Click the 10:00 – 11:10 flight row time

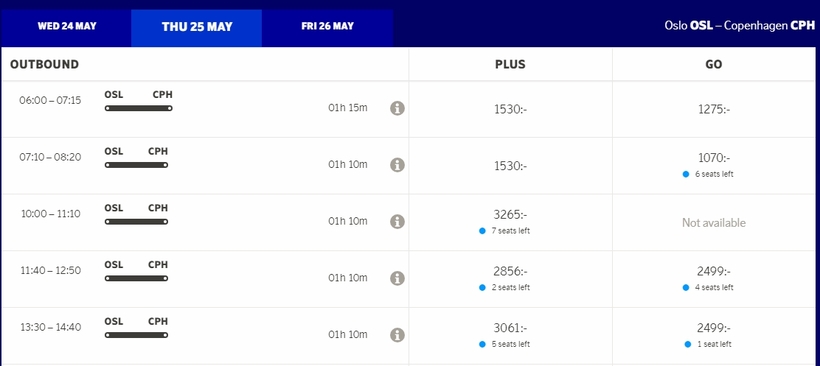pos(51,214)
